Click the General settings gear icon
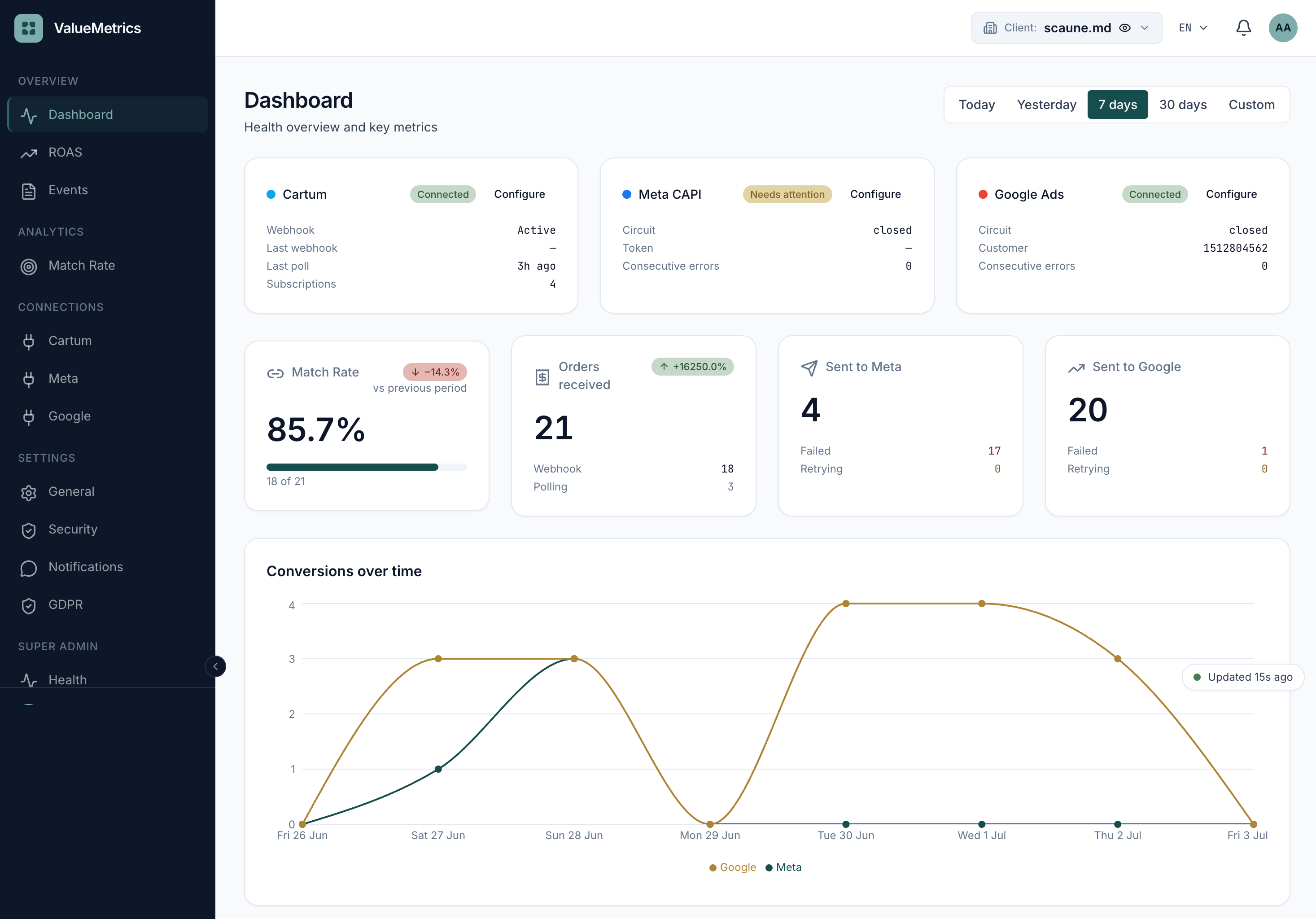 click(x=29, y=492)
